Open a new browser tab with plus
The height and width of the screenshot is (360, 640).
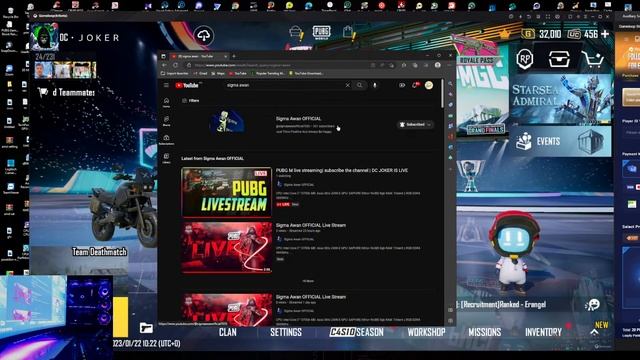click(234, 56)
